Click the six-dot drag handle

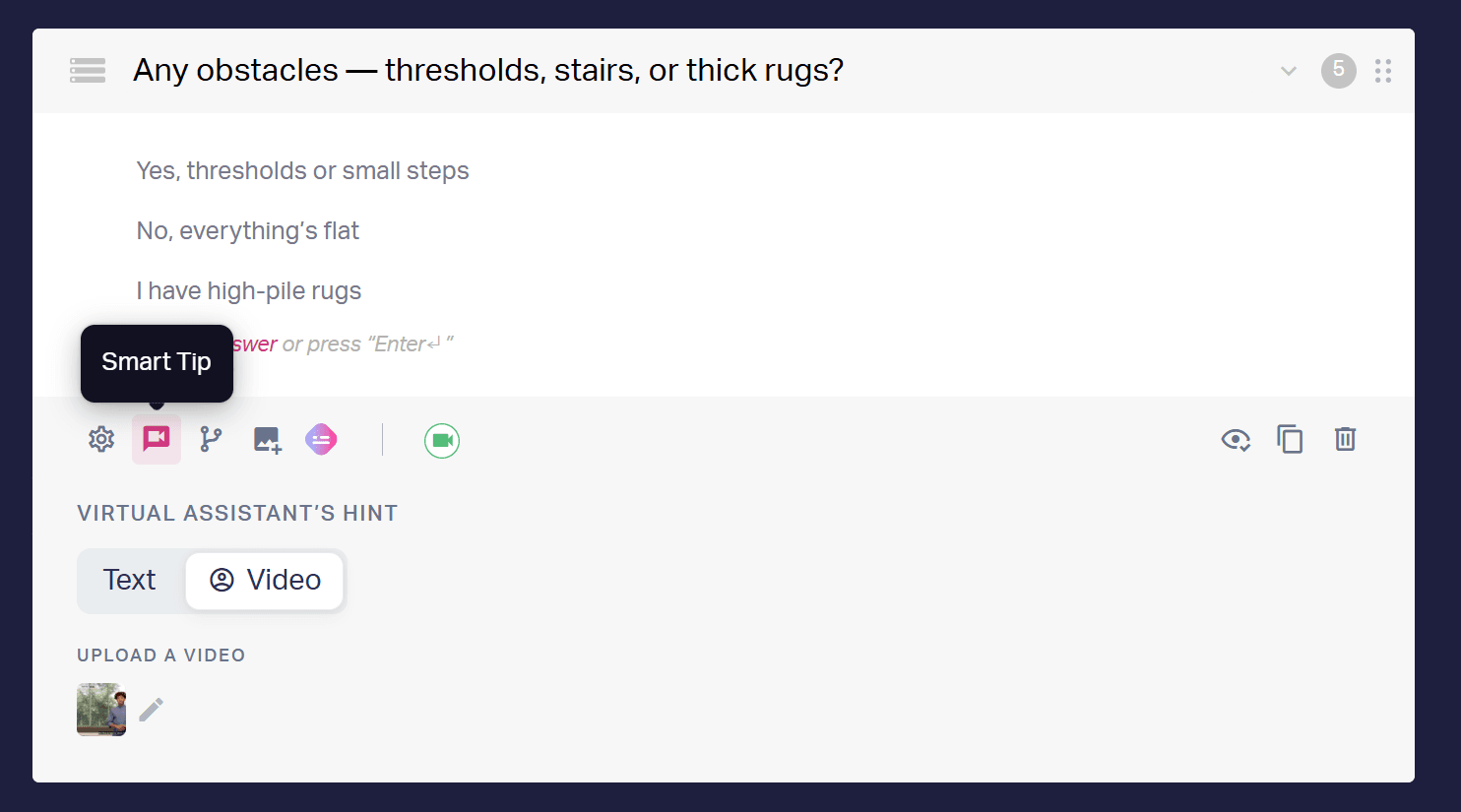click(x=1383, y=71)
